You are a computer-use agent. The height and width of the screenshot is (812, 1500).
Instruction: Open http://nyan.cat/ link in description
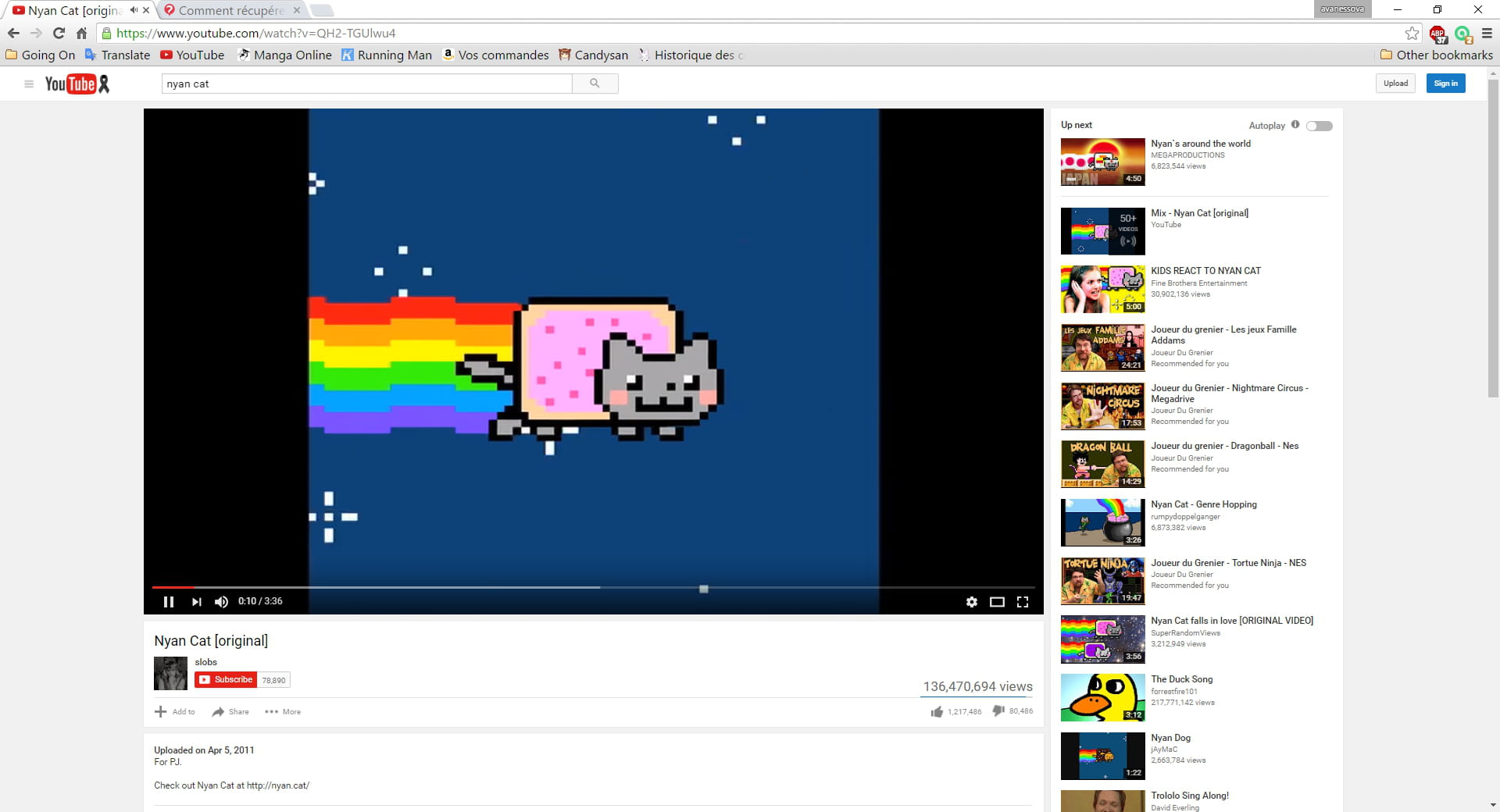(x=278, y=785)
